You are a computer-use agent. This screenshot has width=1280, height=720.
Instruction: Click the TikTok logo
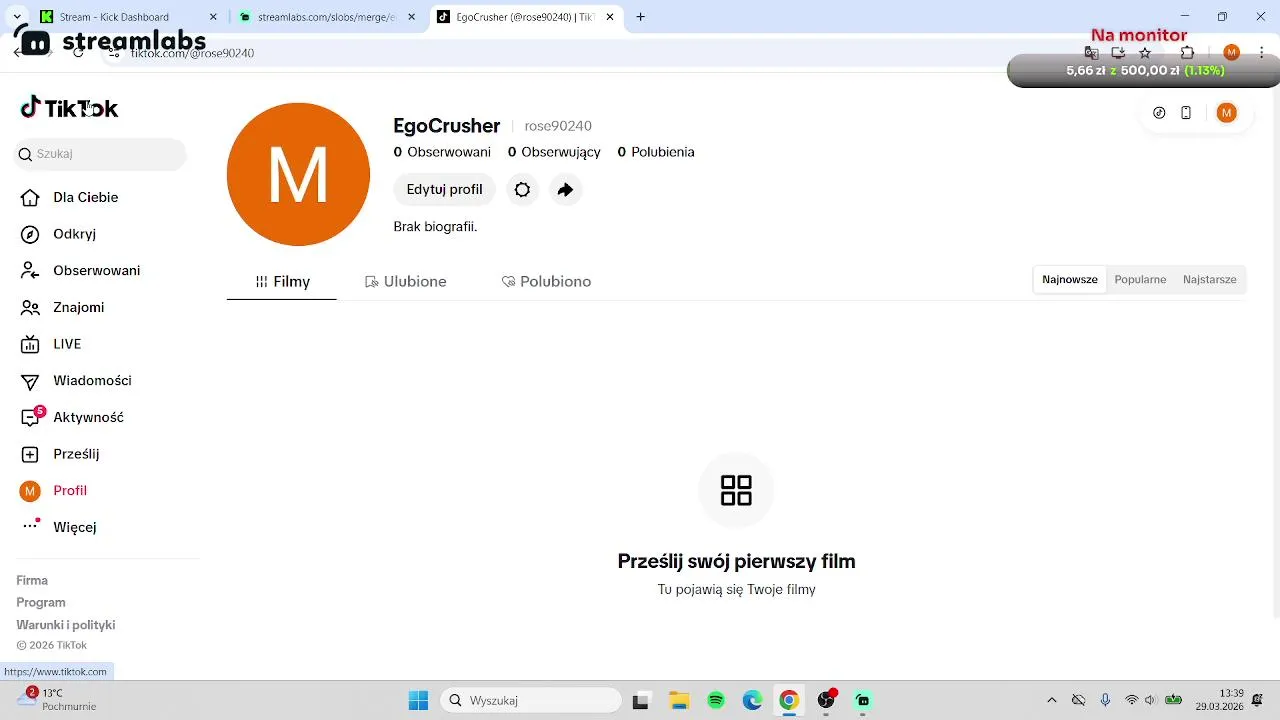click(x=69, y=108)
